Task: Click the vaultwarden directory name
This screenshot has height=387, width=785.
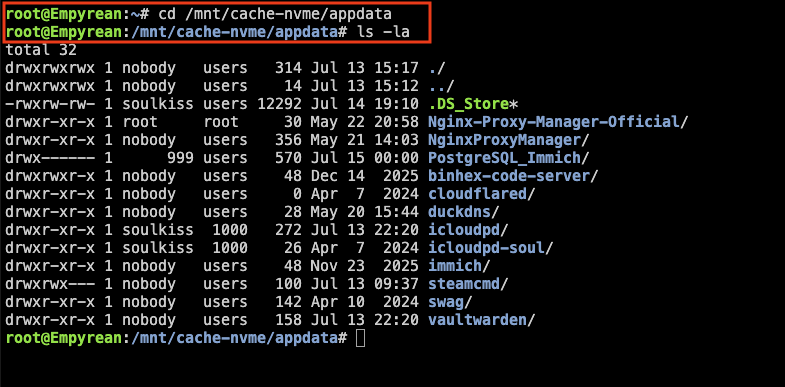Action: pyautogui.click(x=477, y=320)
